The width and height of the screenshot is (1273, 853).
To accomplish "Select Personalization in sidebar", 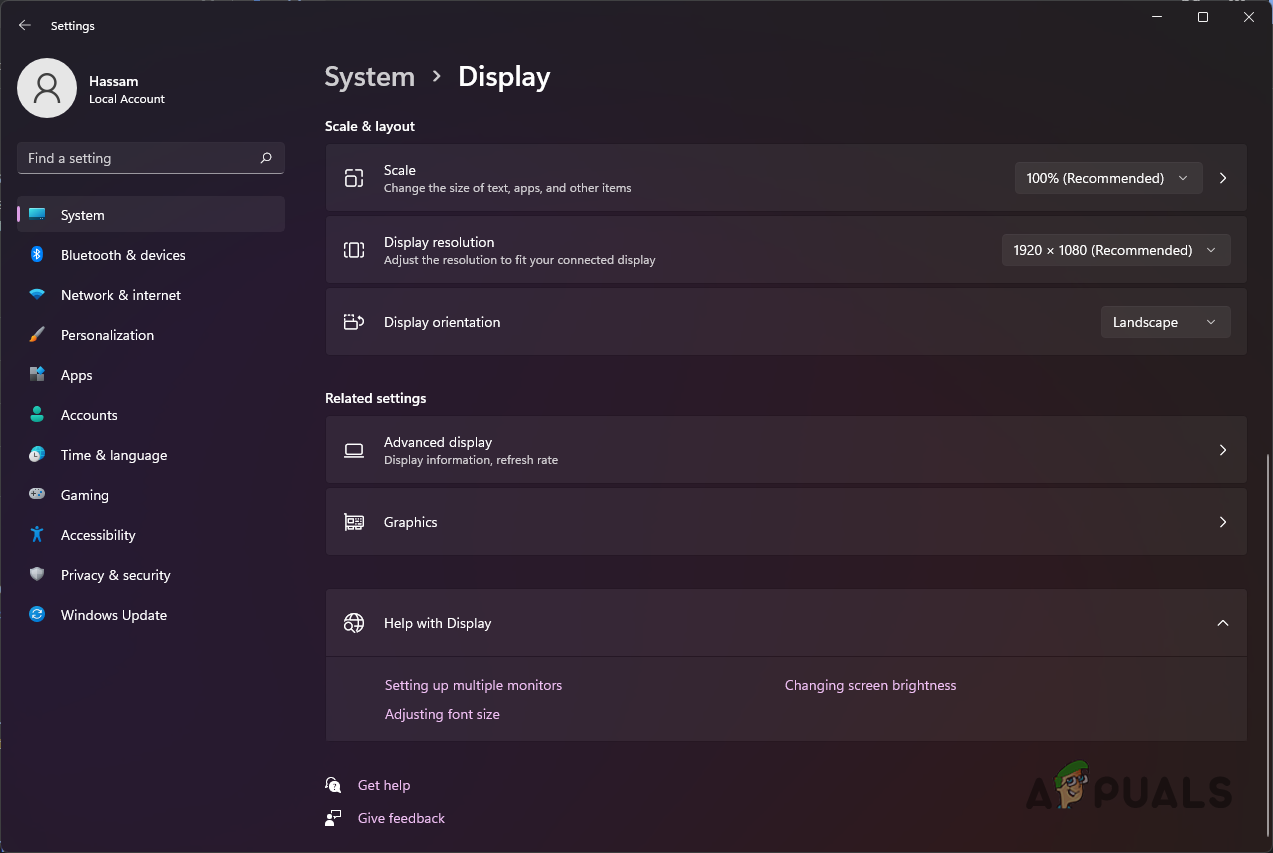I will [x=151, y=335].
